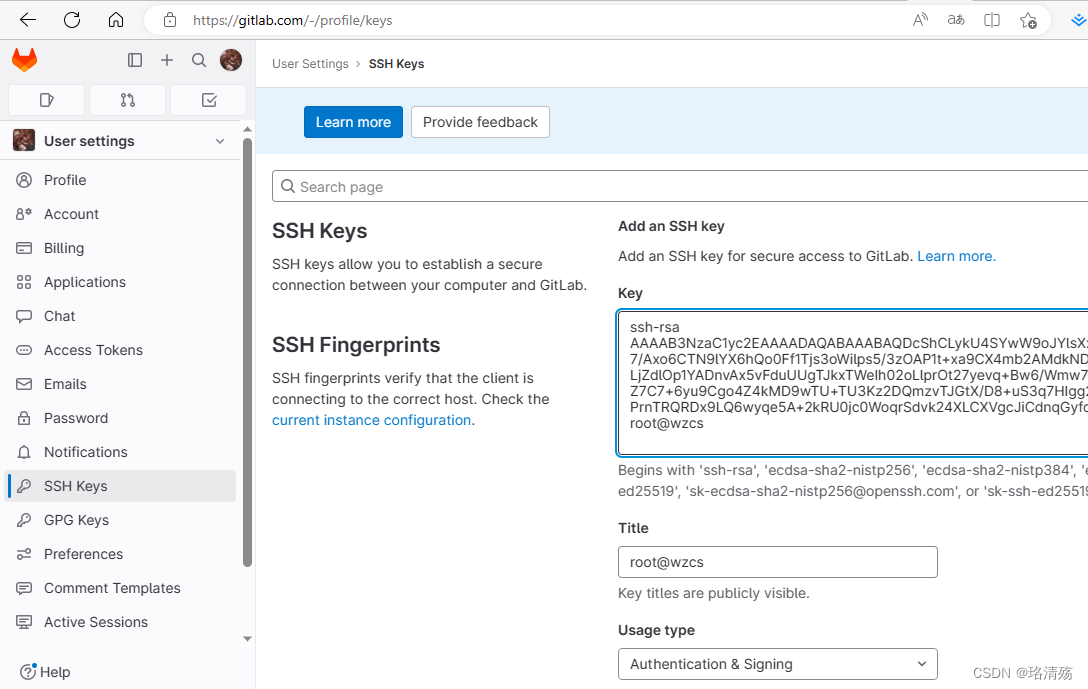This screenshot has height=689, width=1088.
Task: Click the GitLab fox logo
Action: click(x=24, y=60)
